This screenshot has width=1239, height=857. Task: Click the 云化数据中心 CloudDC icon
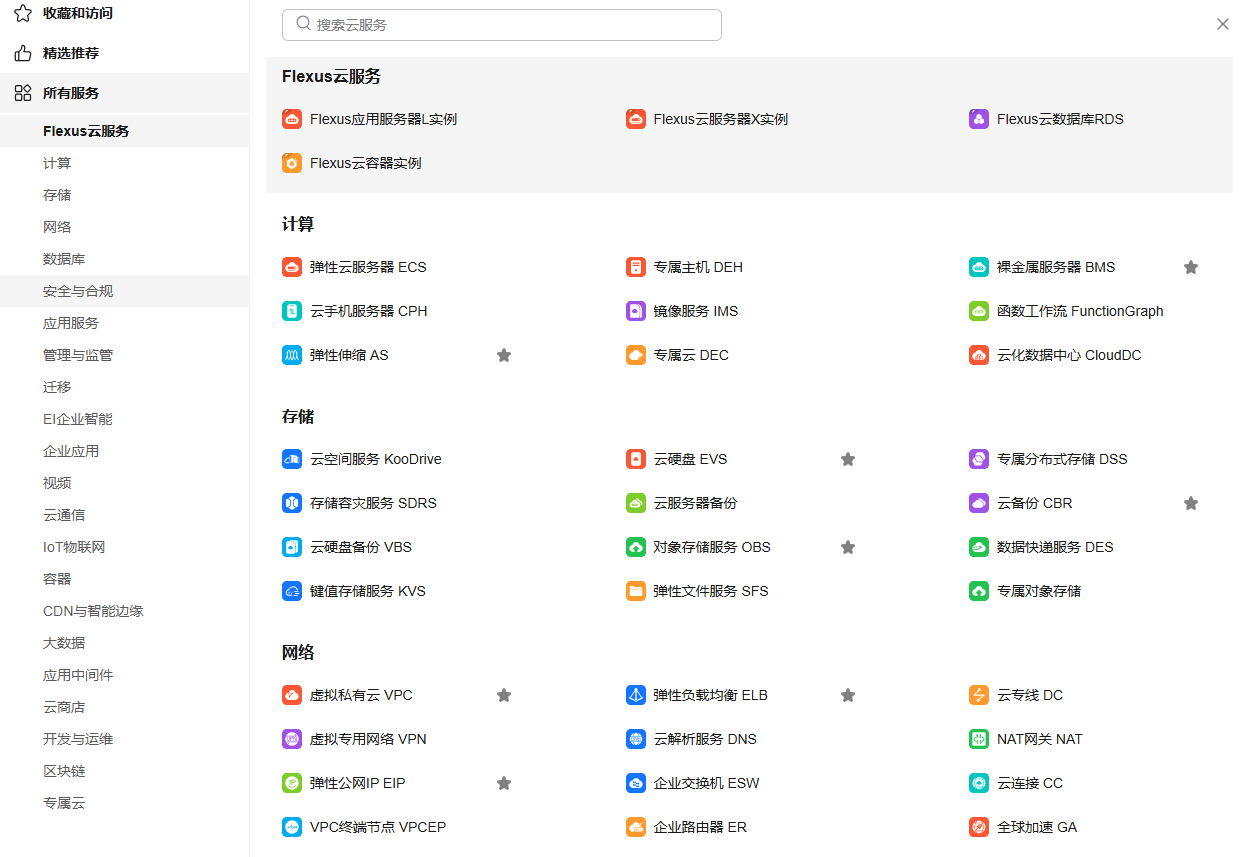pyautogui.click(x=979, y=355)
